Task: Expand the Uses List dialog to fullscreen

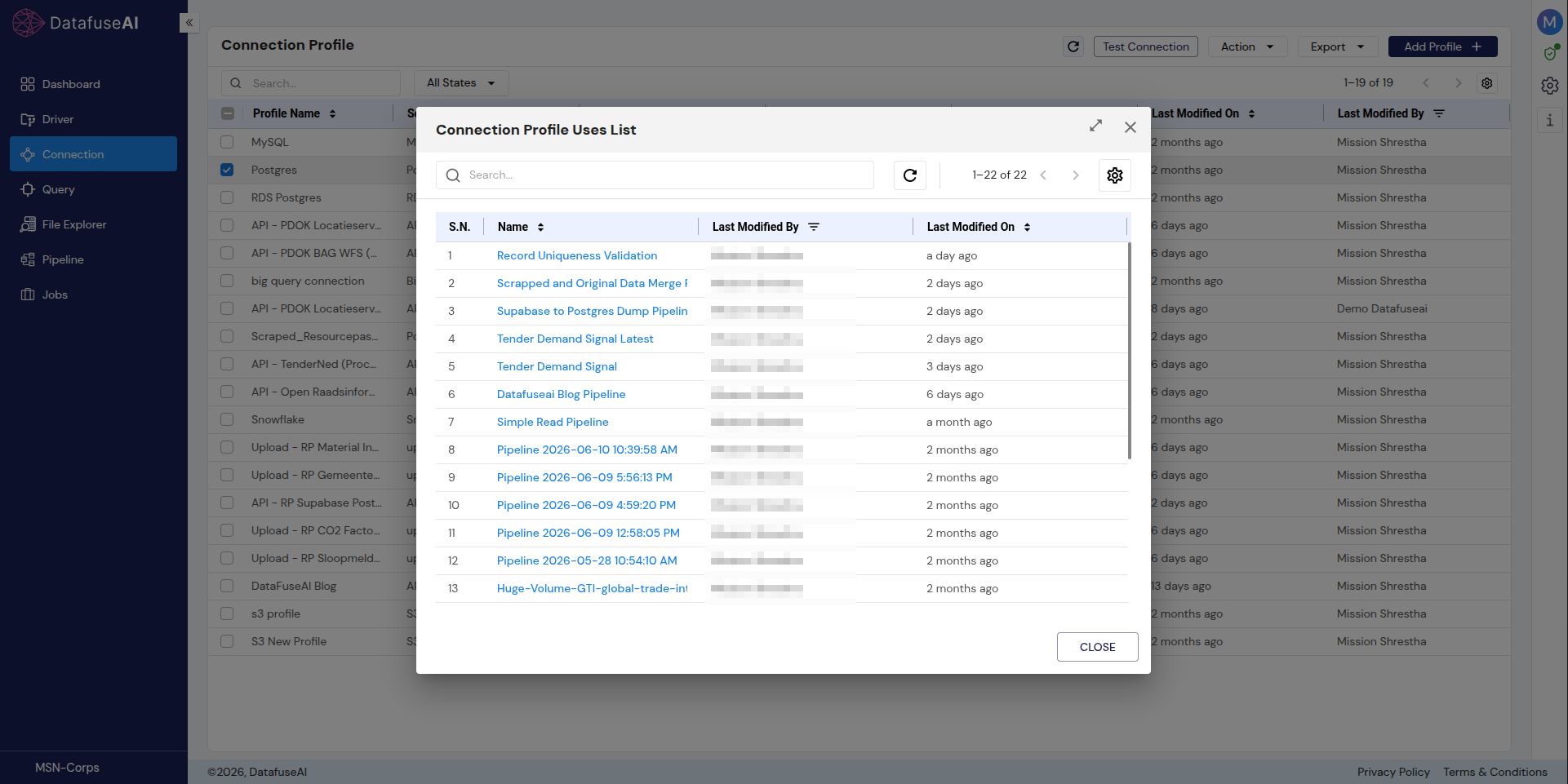Action: click(x=1095, y=126)
